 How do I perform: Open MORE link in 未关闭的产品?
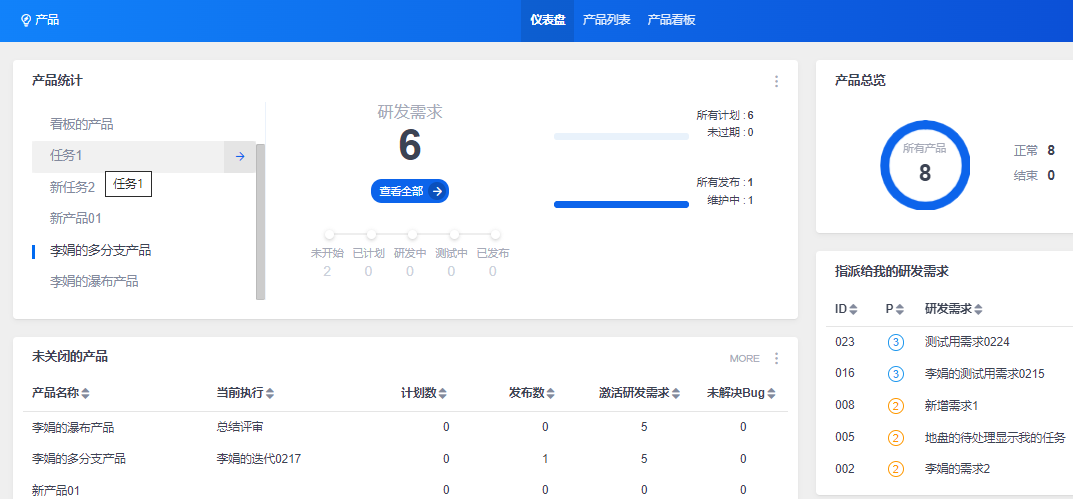pyautogui.click(x=744, y=358)
